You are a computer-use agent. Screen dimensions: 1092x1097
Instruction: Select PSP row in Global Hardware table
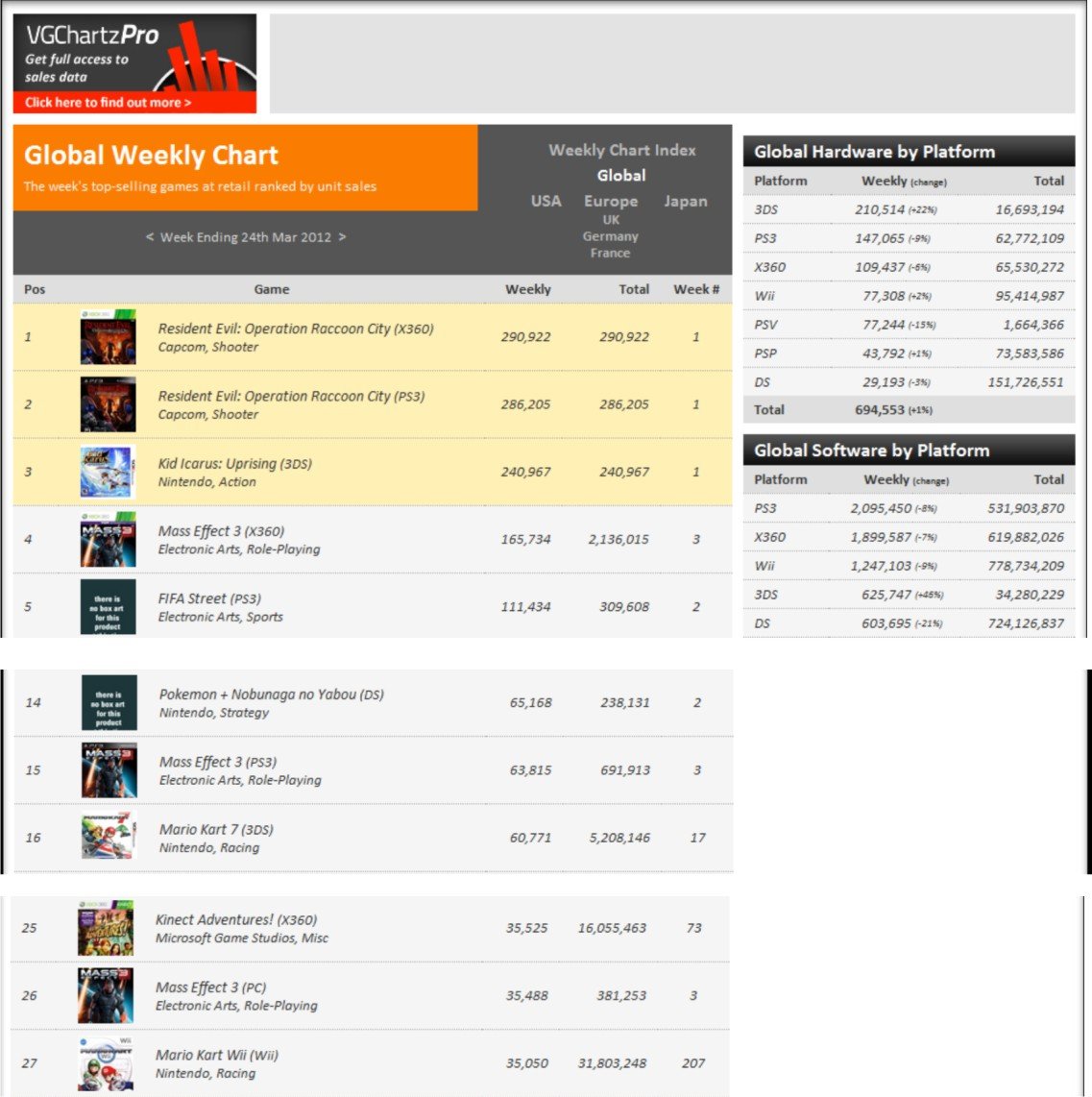pos(909,353)
